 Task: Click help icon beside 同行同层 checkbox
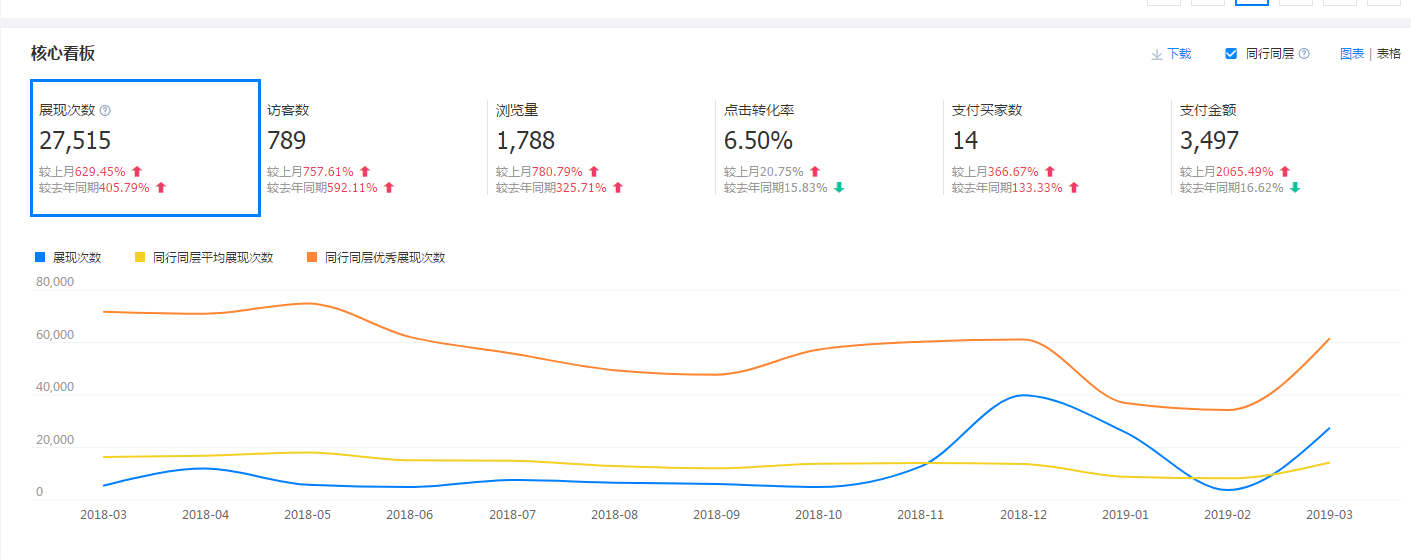(1304, 54)
